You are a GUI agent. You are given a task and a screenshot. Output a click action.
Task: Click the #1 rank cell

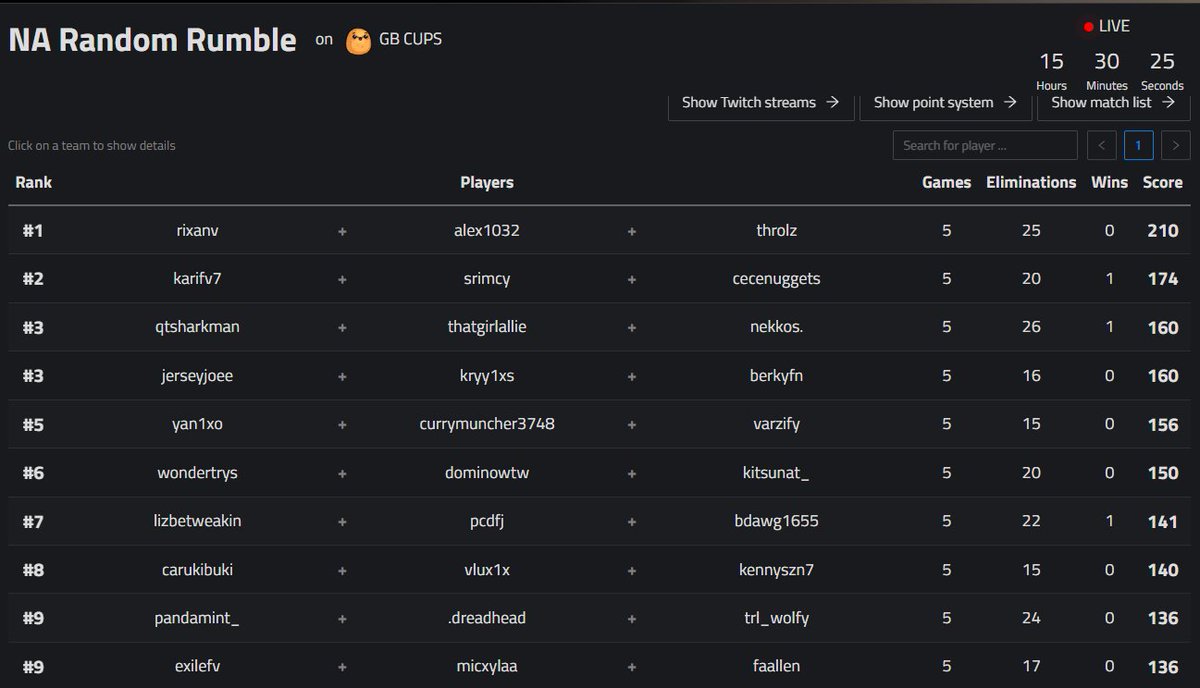click(33, 231)
